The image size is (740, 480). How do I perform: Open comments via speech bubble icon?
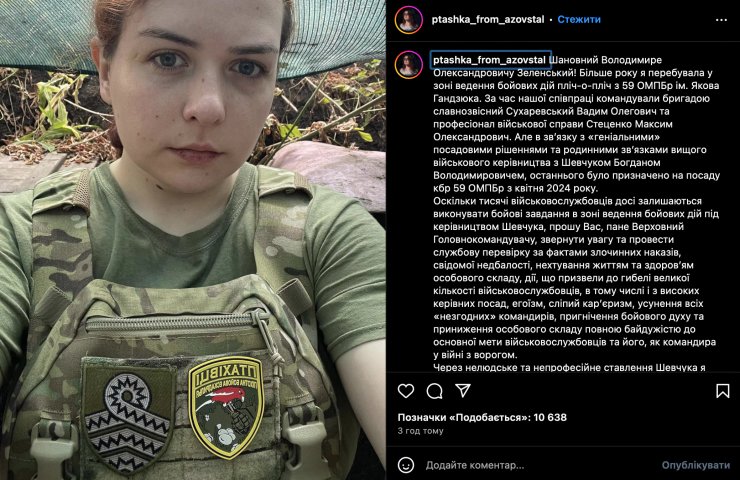click(435, 391)
